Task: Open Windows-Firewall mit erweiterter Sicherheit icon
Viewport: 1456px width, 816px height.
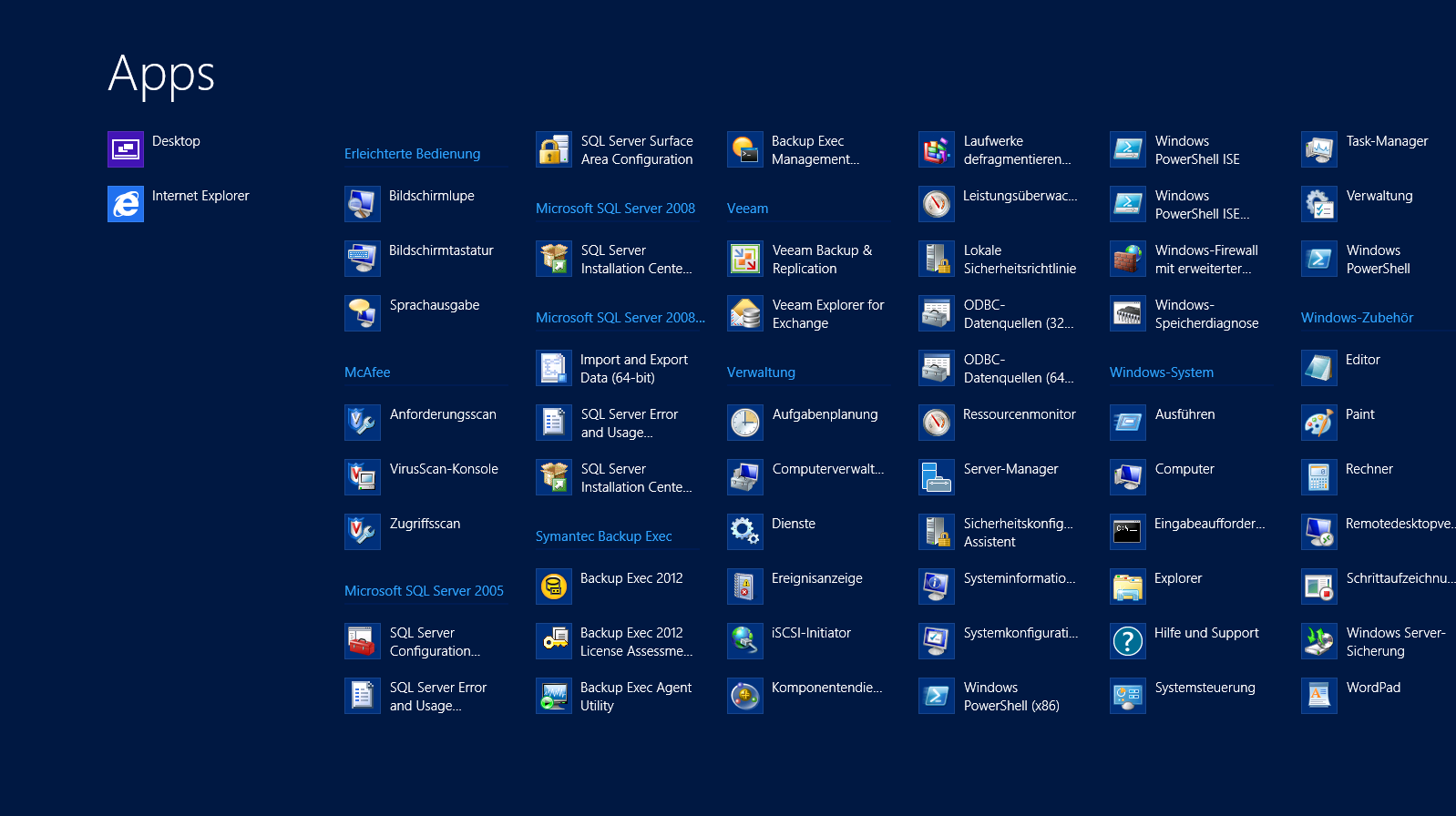Action: point(1128,259)
